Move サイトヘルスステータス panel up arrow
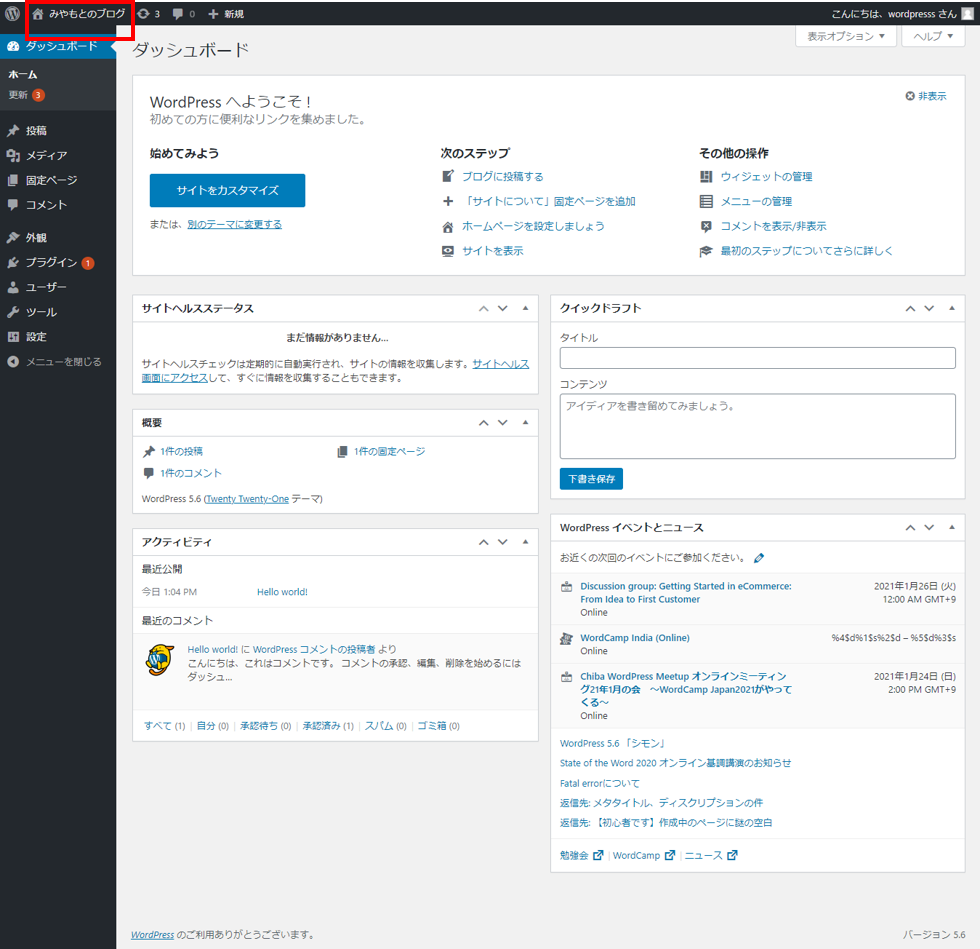 pos(484,308)
